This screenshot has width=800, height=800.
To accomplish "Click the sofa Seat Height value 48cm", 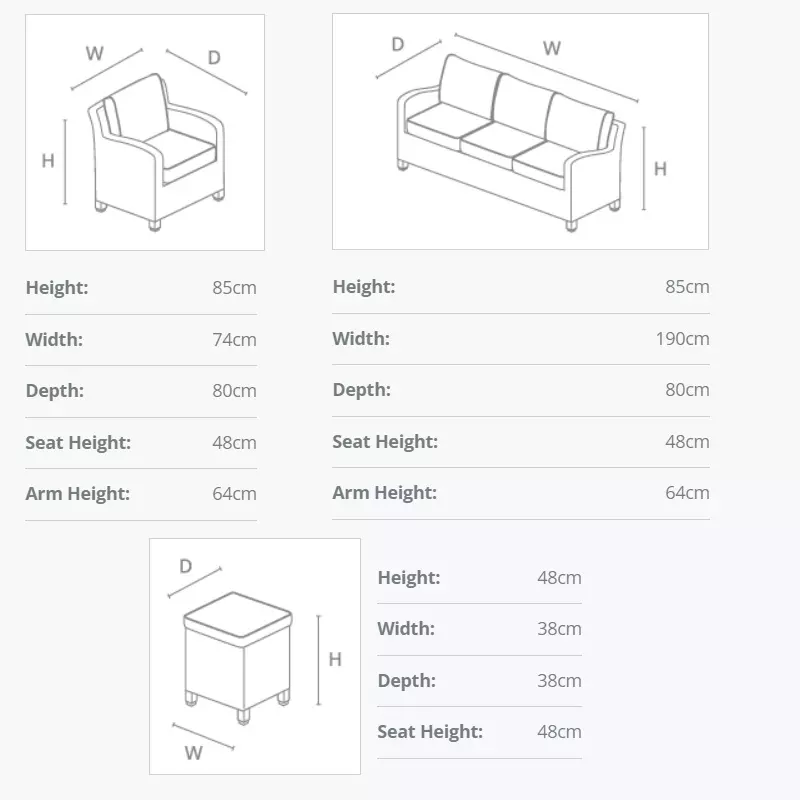I will click(x=687, y=442).
